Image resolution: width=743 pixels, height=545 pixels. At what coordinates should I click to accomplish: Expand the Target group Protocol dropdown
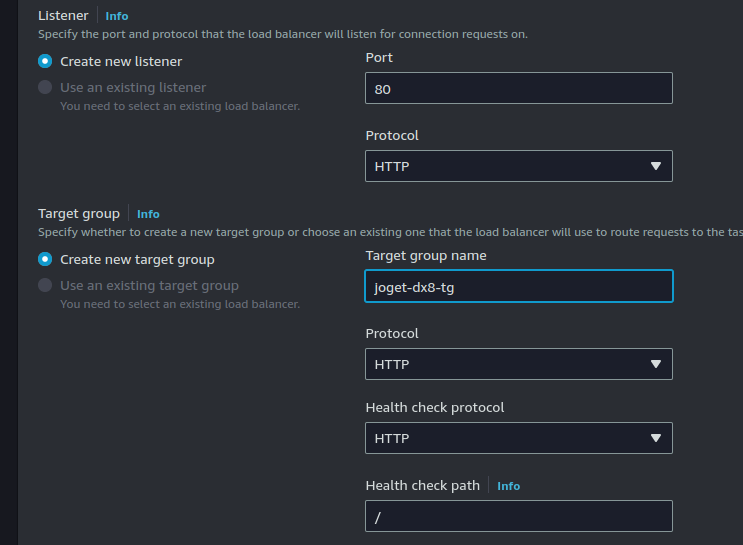(518, 364)
